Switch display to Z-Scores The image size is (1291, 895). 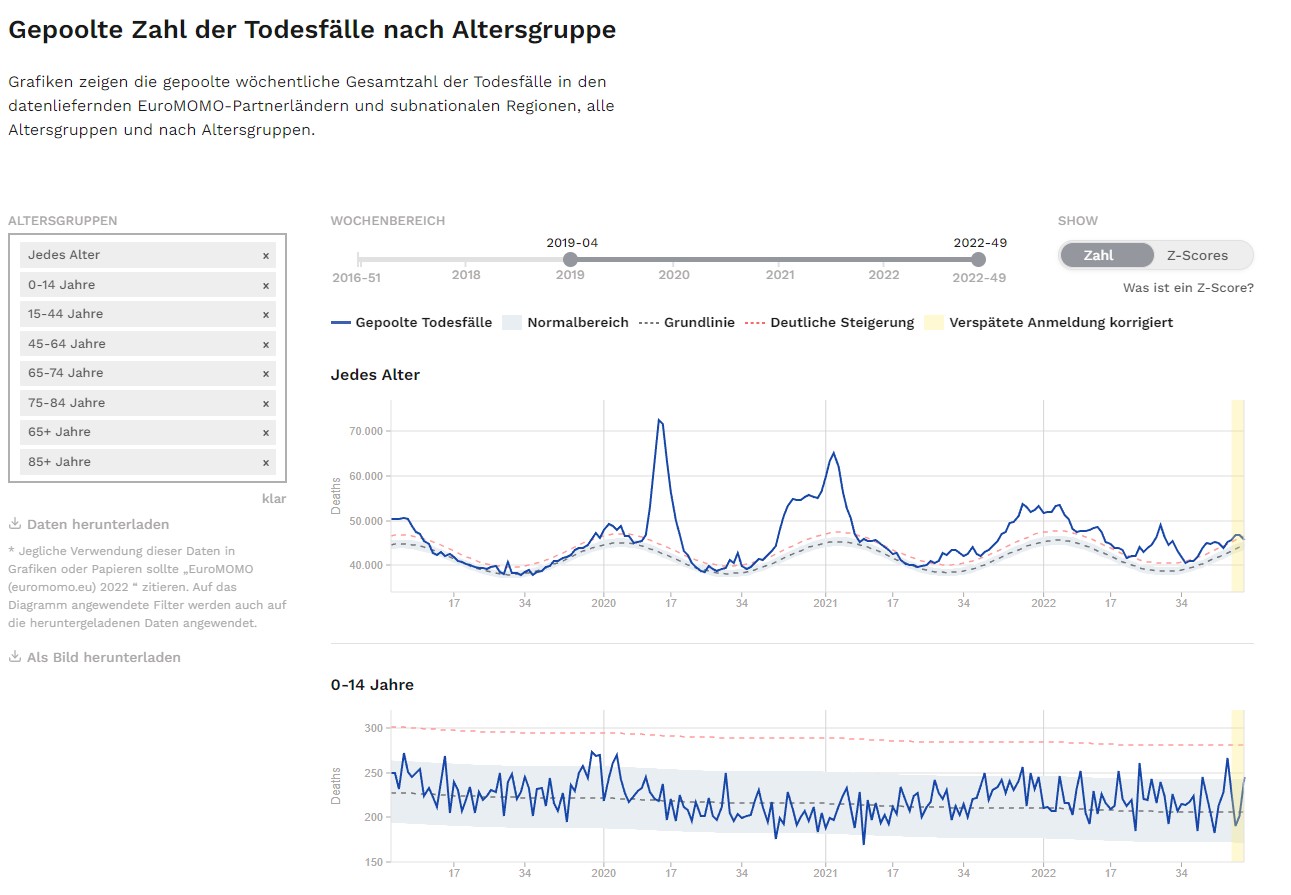(1197, 256)
